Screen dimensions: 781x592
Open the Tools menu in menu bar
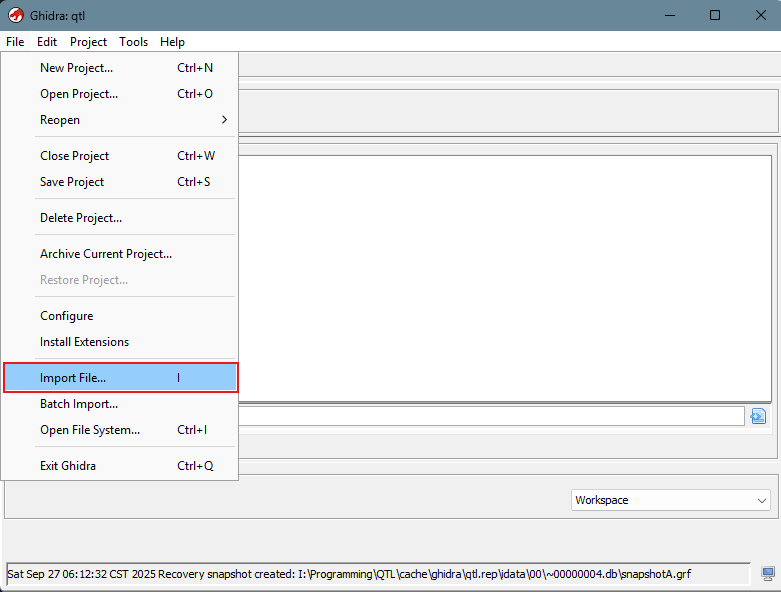pos(133,42)
